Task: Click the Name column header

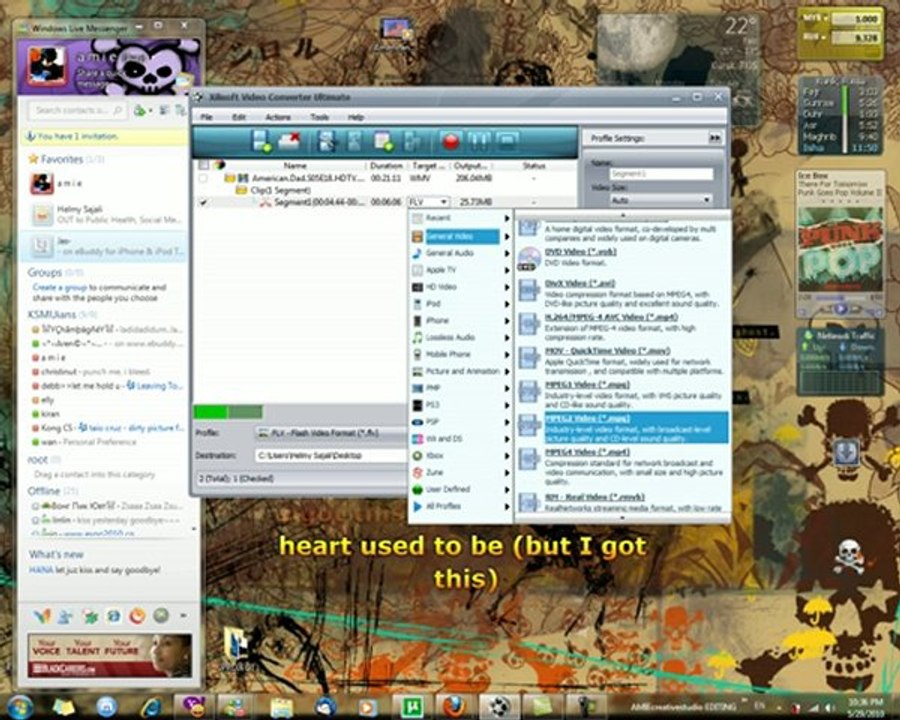Action: pos(294,165)
